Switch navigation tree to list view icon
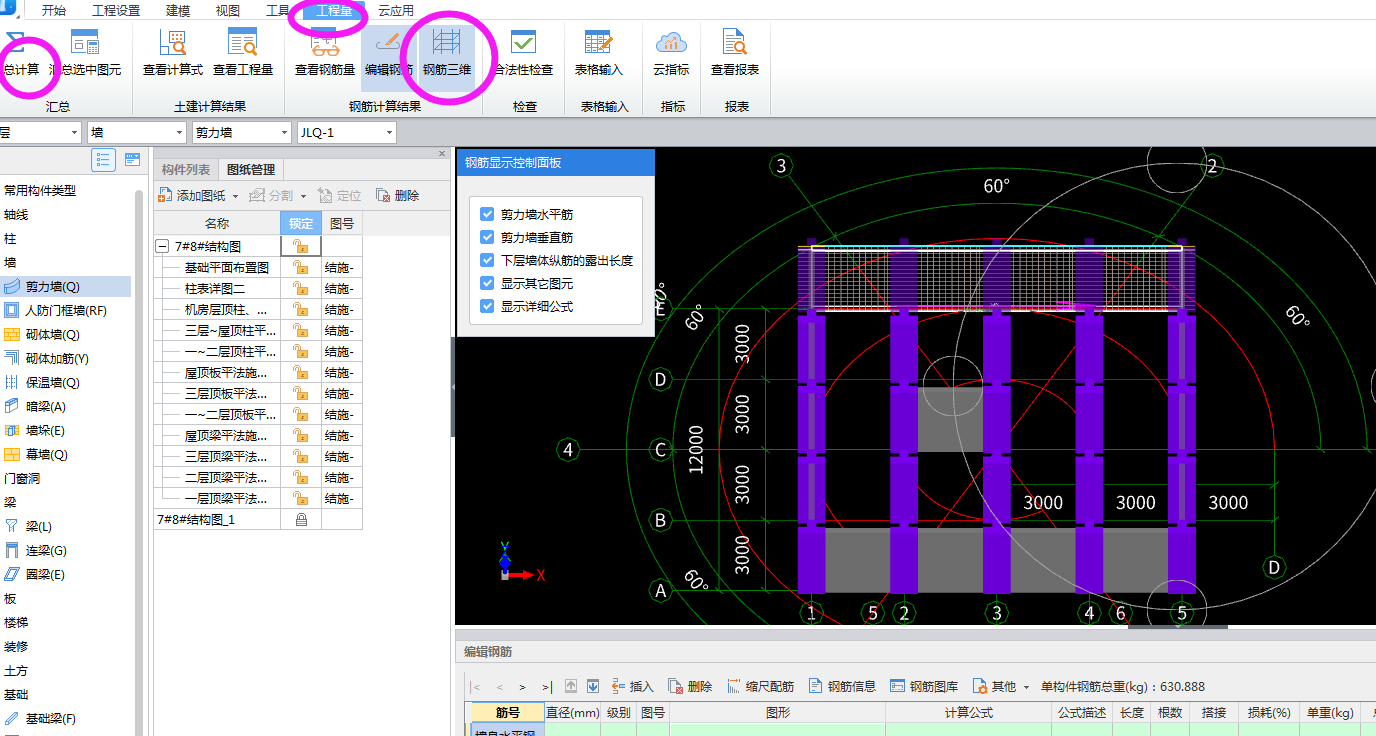 103,160
